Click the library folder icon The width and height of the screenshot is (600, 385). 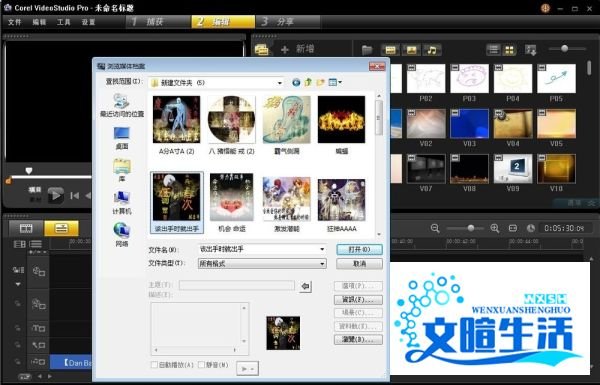pos(367,50)
